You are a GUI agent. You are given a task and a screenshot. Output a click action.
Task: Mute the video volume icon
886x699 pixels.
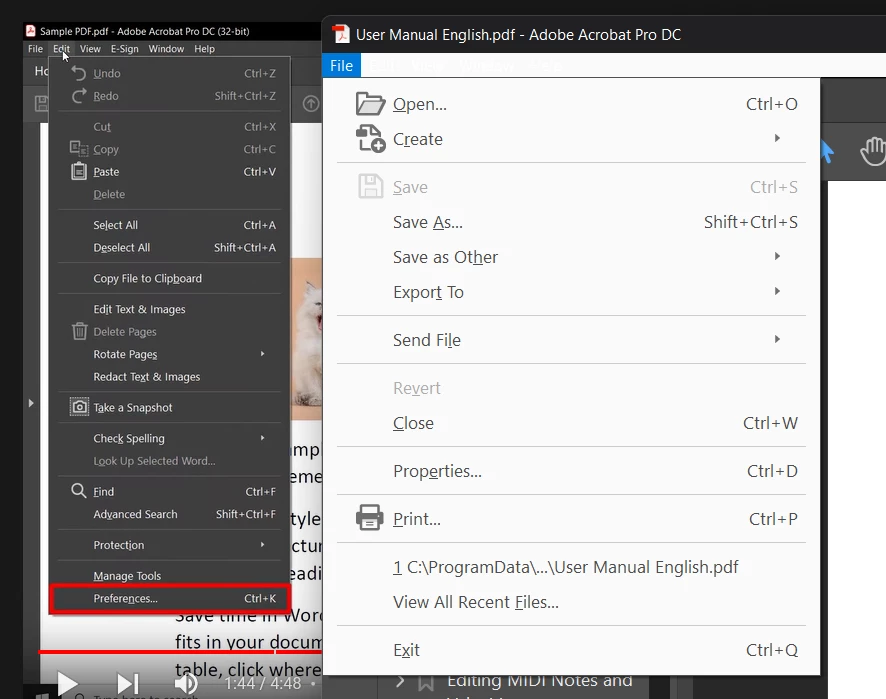[186, 684]
